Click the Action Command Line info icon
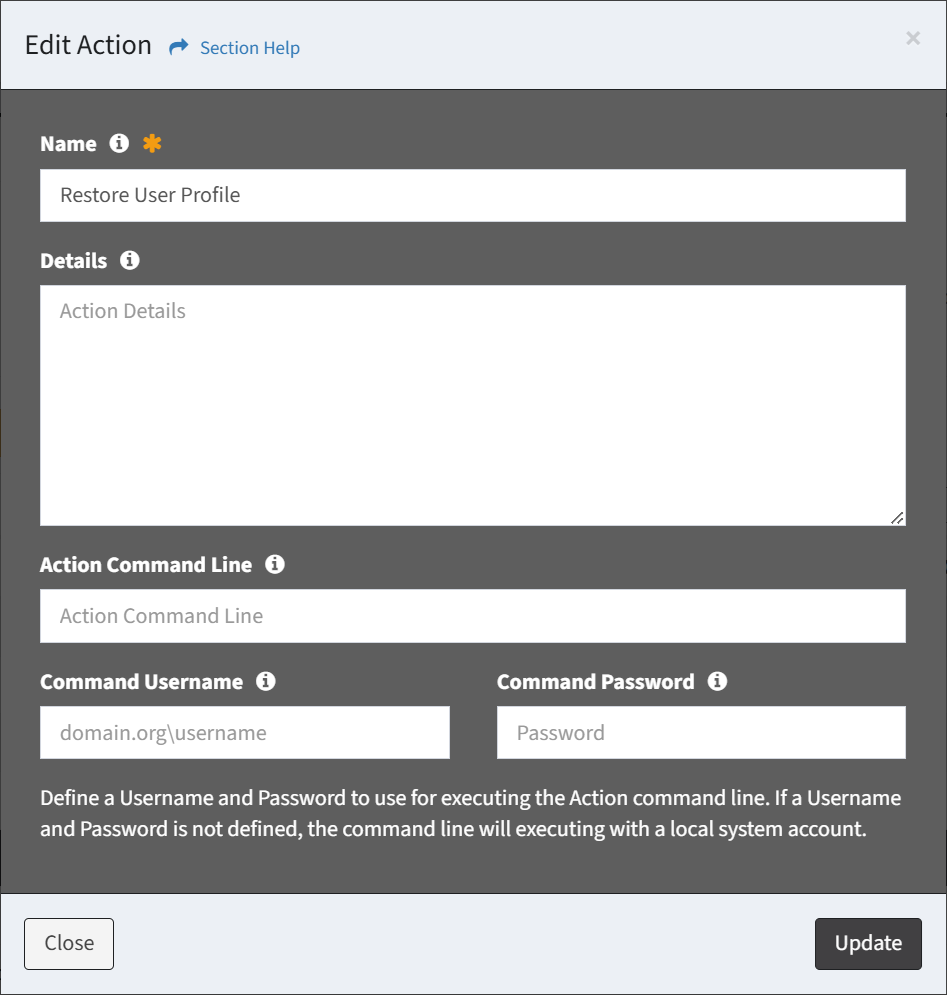This screenshot has height=995, width=947. coord(275,564)
